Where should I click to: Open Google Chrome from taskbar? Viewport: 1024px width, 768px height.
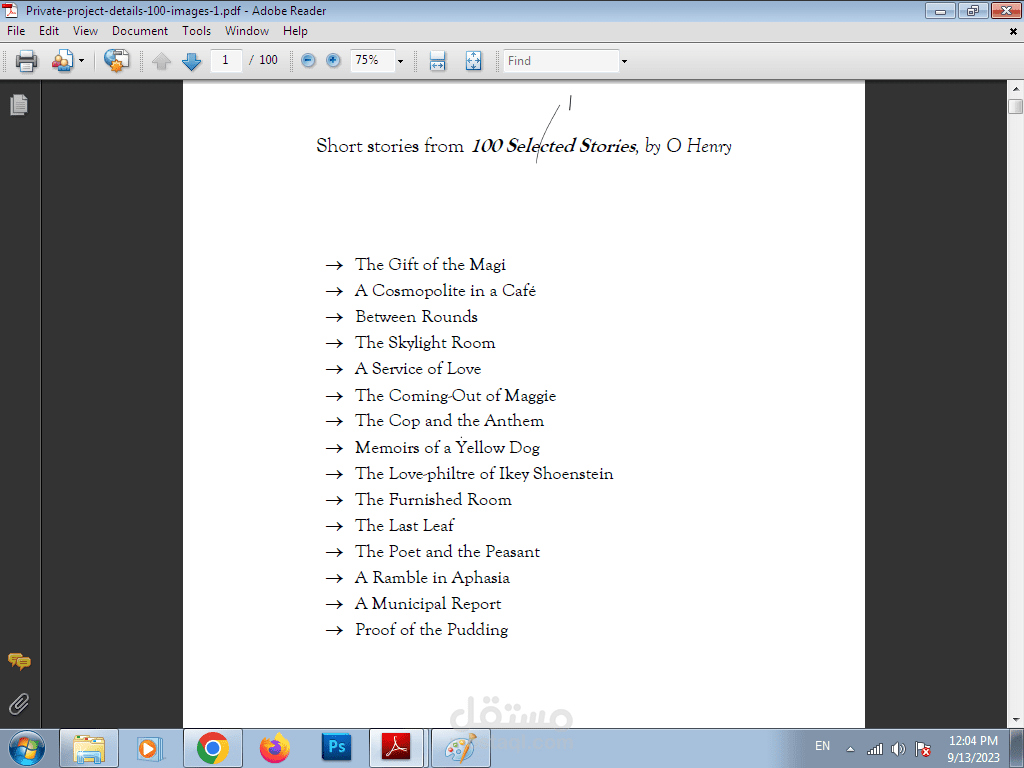point(212,748)
